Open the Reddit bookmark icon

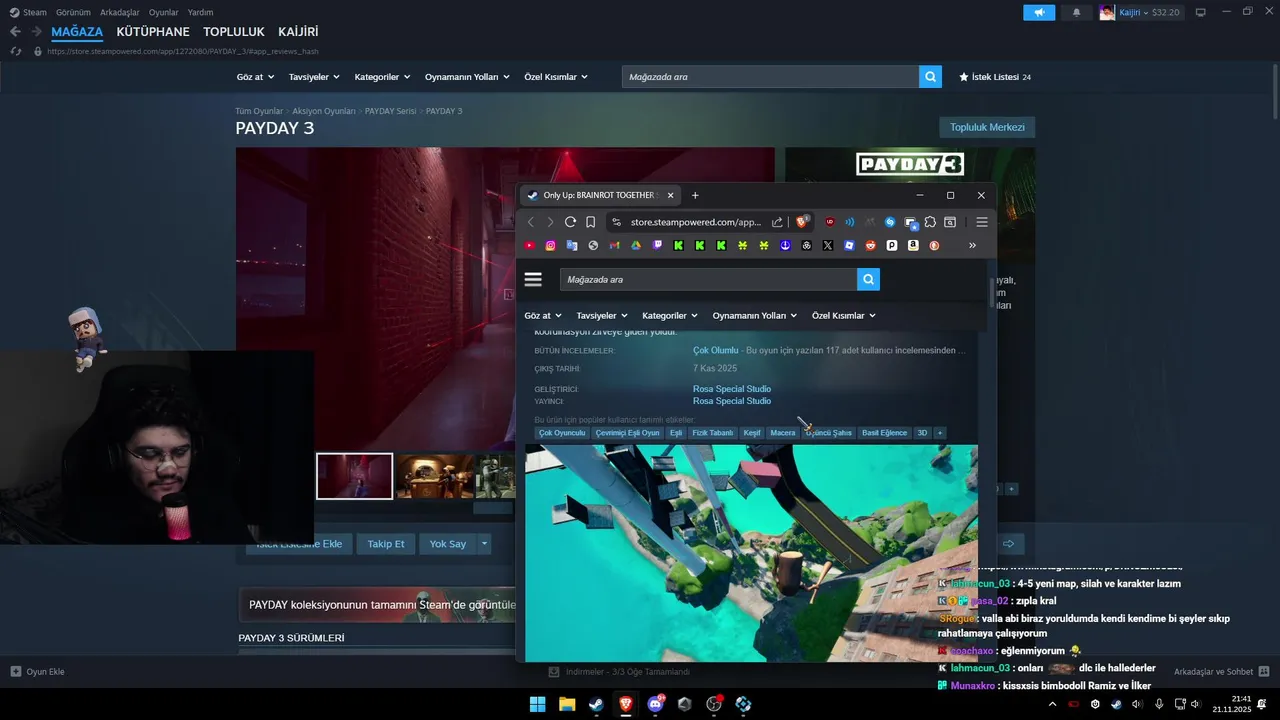point(870,245)
